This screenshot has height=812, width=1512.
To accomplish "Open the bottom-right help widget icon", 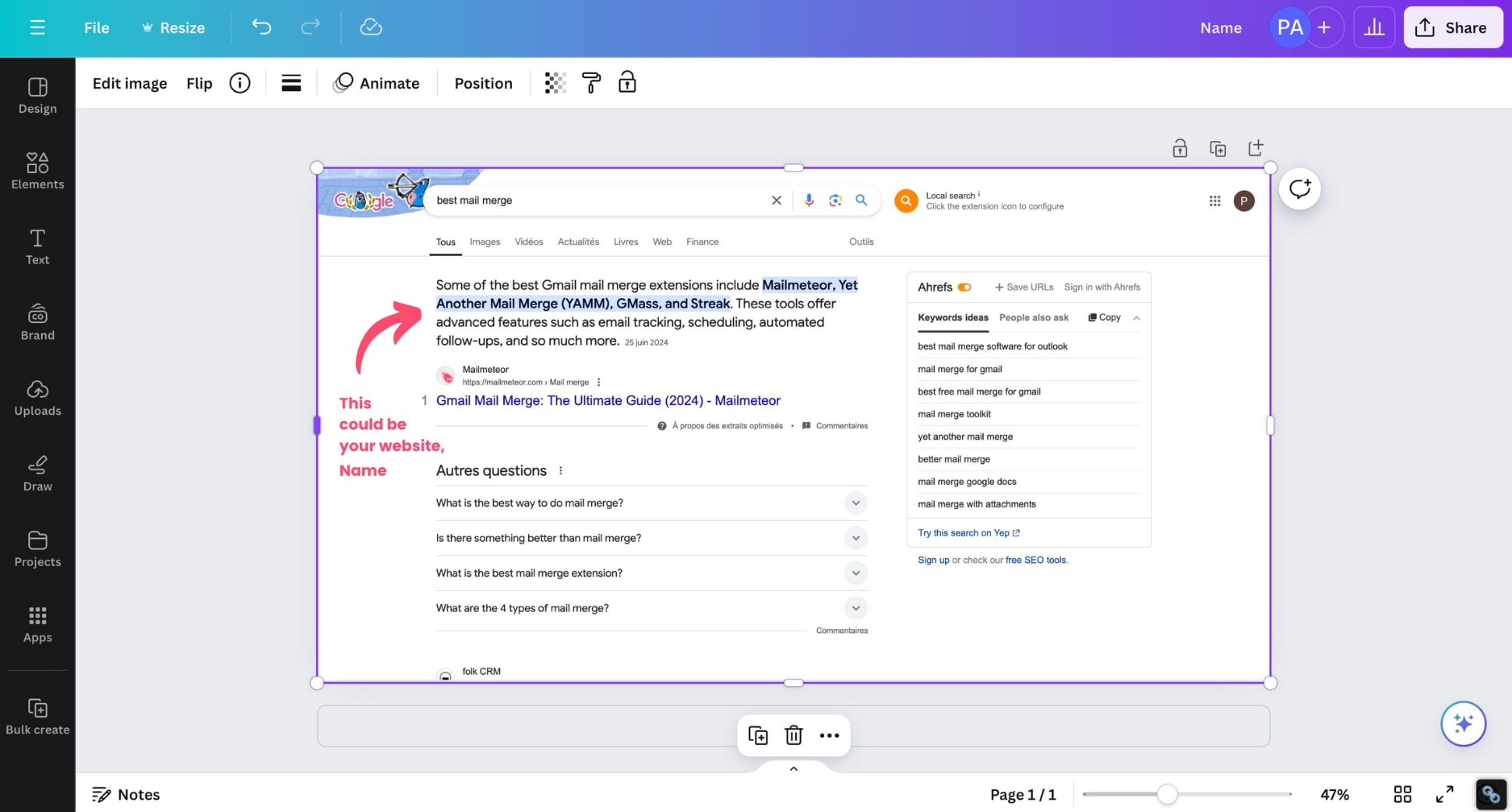I will (1491, 795).
